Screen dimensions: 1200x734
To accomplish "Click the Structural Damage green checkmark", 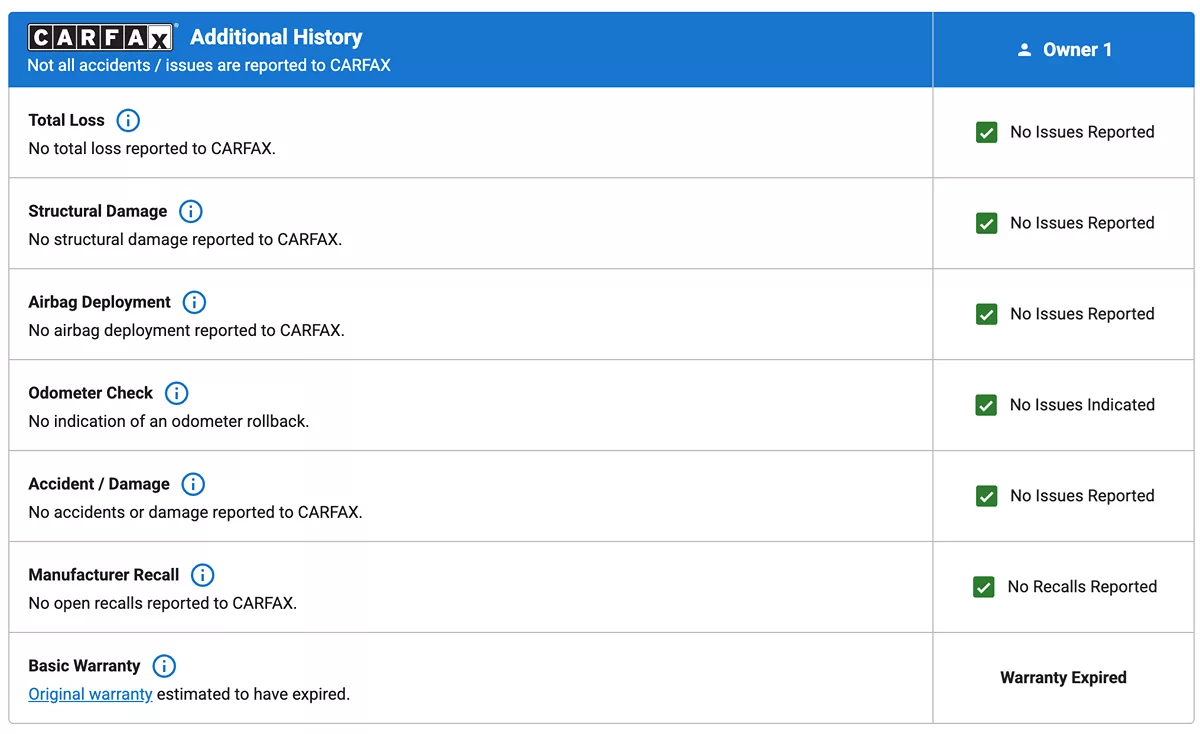I will (x=986, y=223).
